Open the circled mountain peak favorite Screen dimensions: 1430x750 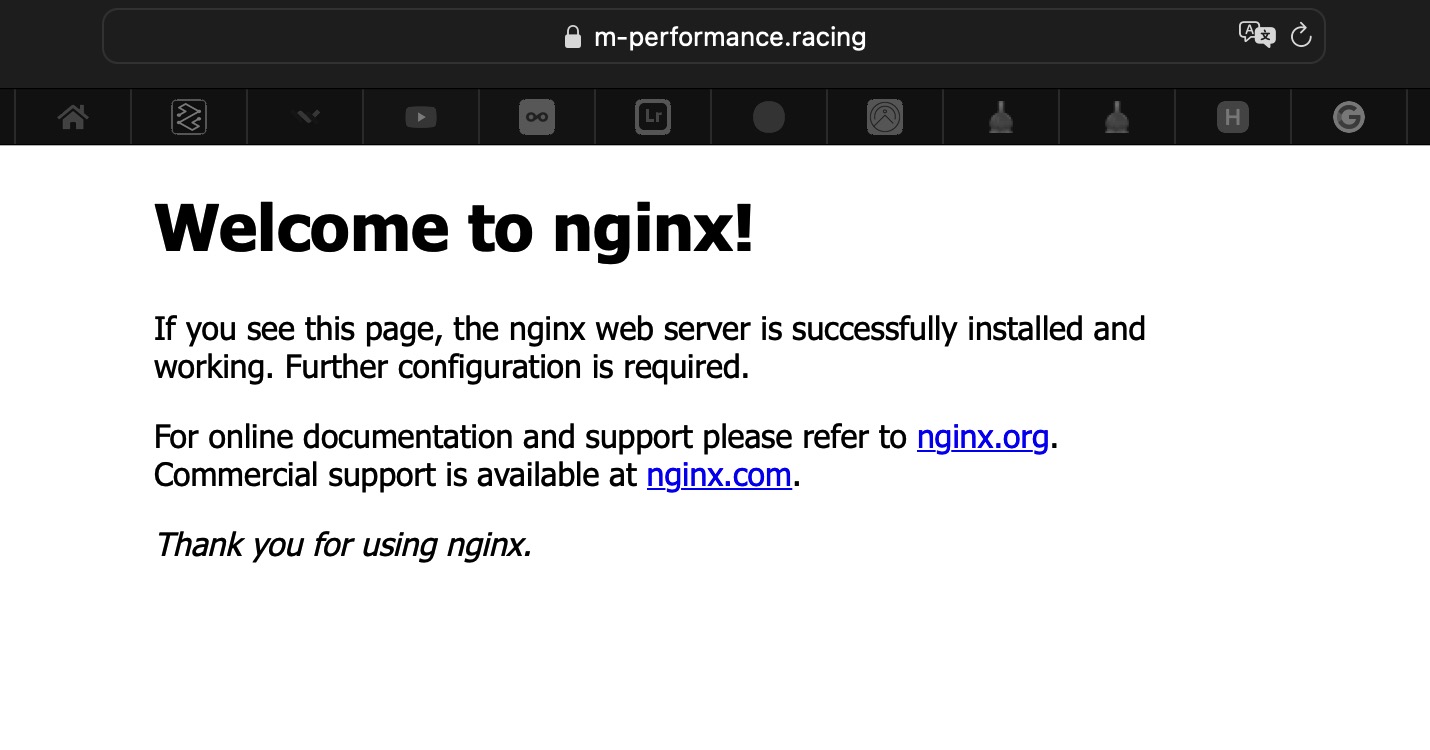pyautogui.click(x=885, y=117)
